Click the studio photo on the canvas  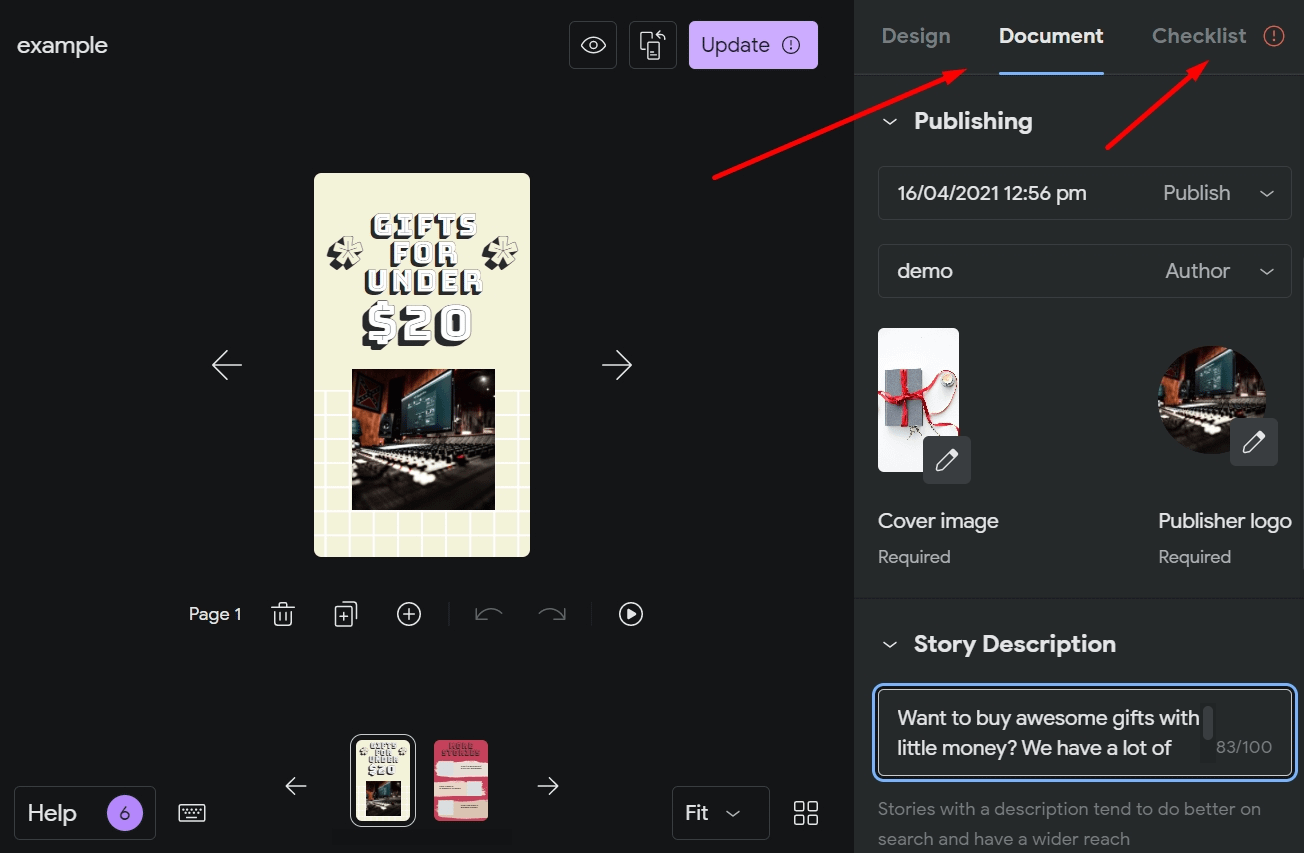click(423, 439)
